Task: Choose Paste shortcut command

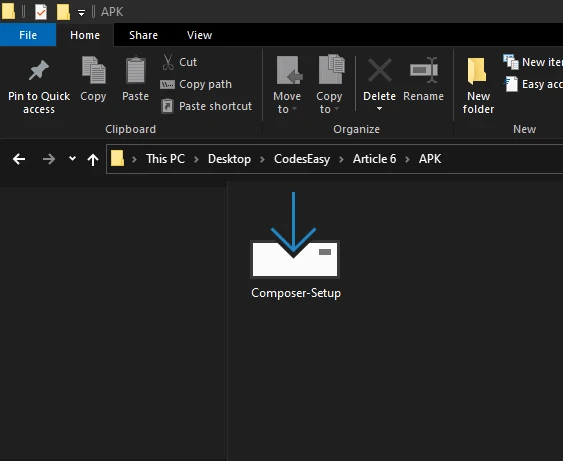Action: click(x=206, y=106)
